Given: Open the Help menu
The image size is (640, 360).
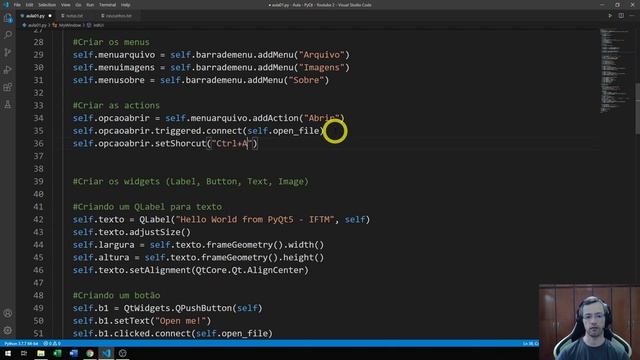Looking at the screenshot, I should tap(125, 5).
